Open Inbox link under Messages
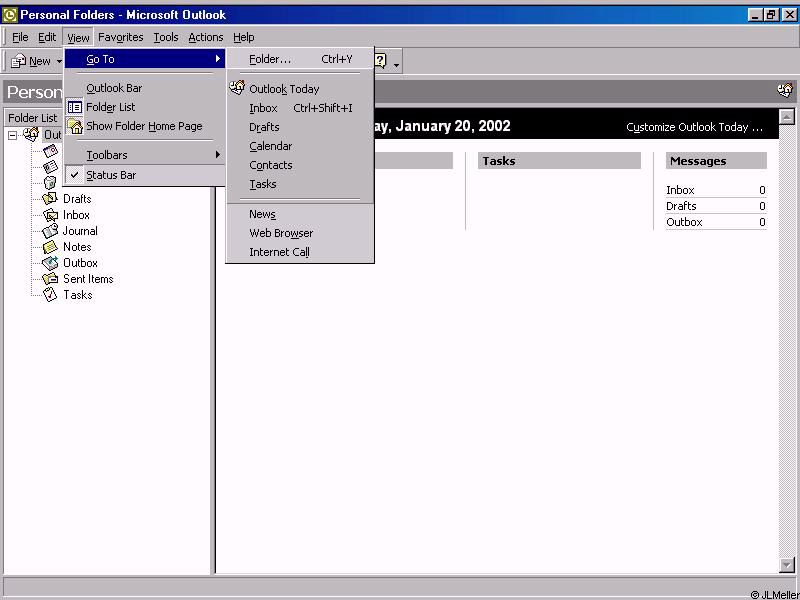 680,190
